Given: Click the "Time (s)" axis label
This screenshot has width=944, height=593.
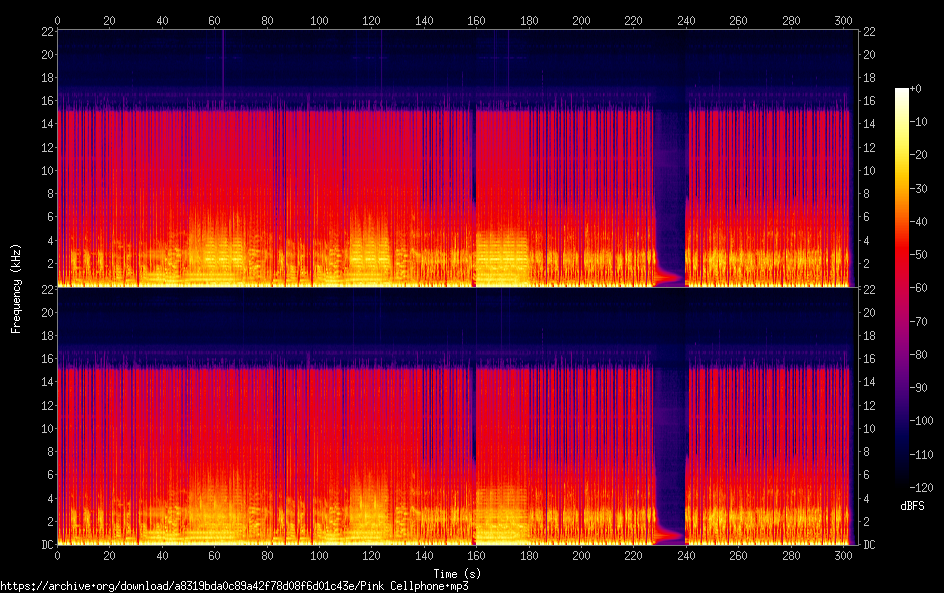Looking at the screenshot, I should coord(455,573).
